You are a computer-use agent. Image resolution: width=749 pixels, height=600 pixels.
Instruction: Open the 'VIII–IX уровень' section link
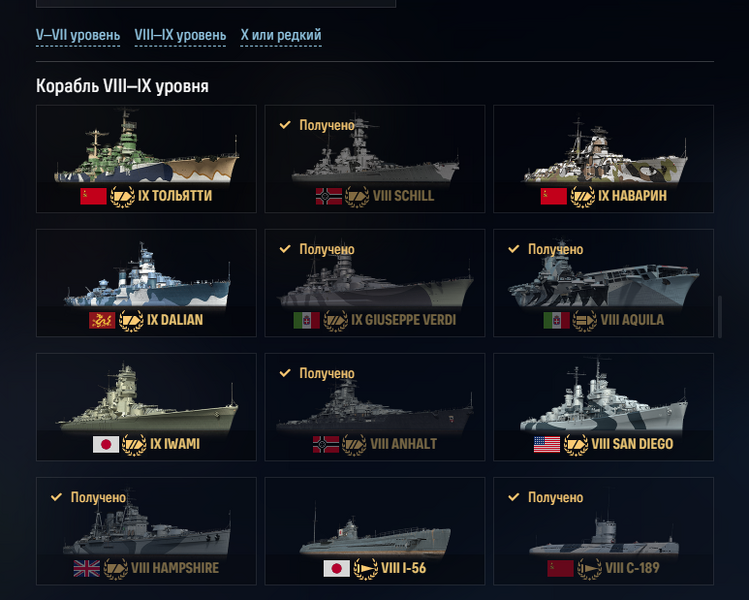tap(180, 36)
